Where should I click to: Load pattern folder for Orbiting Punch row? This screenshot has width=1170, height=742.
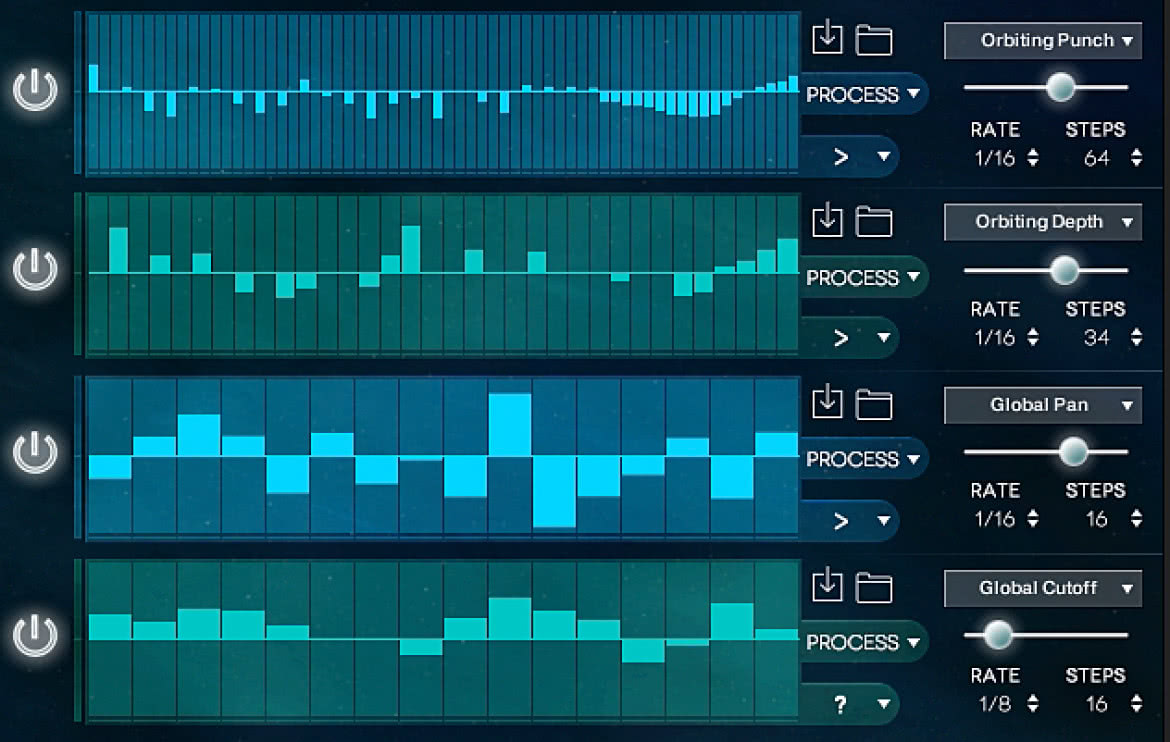(x=874, y=40)
